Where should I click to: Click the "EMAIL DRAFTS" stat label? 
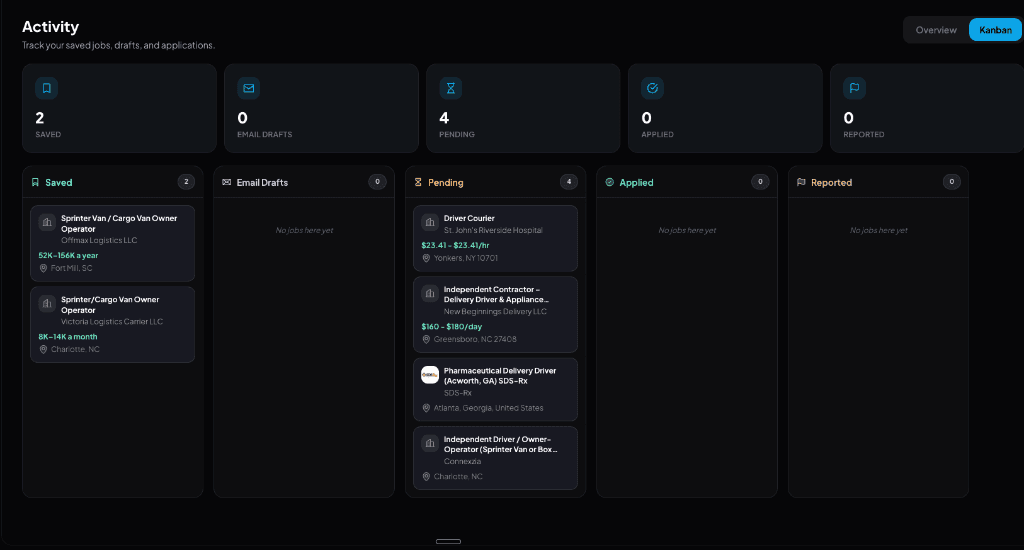[x=264, y=135]
